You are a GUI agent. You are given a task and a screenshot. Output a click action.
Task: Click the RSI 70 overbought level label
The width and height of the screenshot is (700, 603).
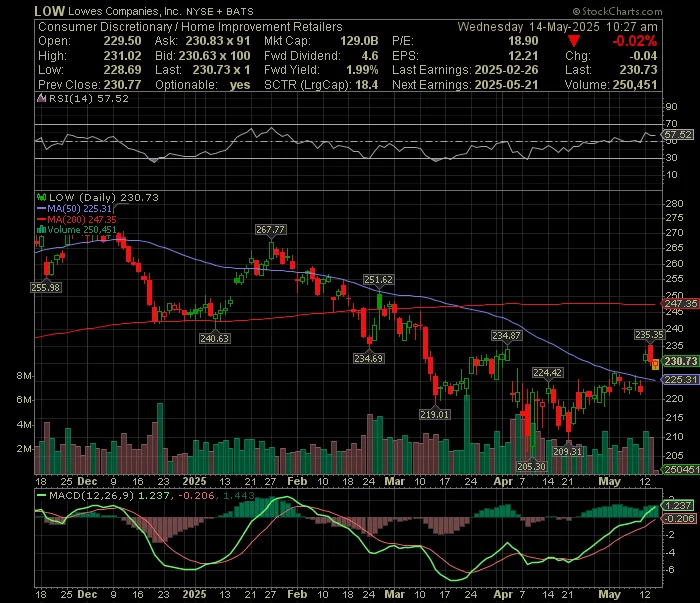(672, 123)
